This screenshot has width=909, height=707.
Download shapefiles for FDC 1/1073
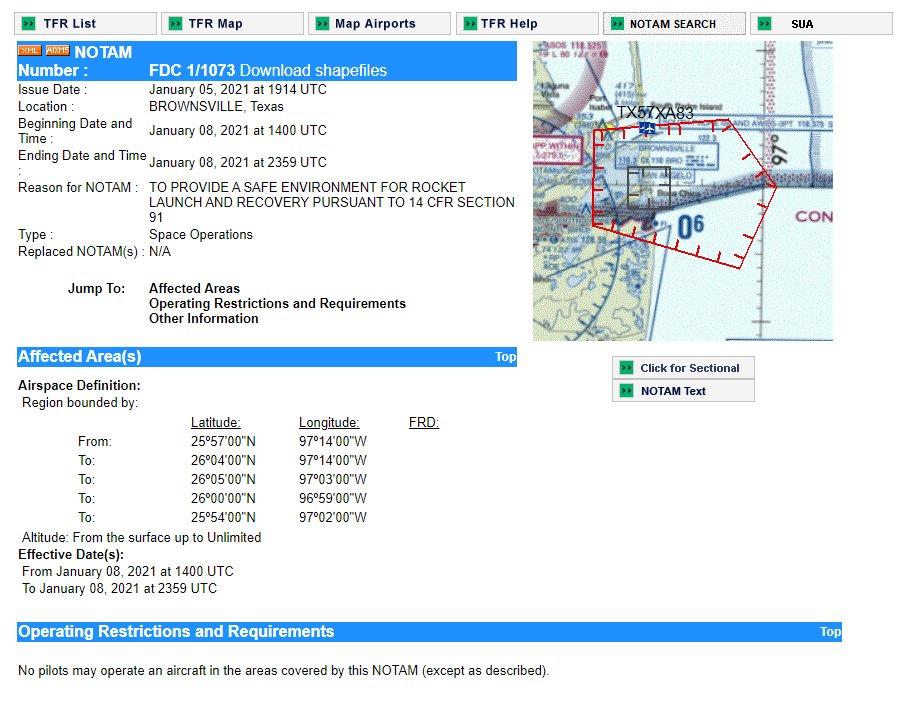pos(313,70)
